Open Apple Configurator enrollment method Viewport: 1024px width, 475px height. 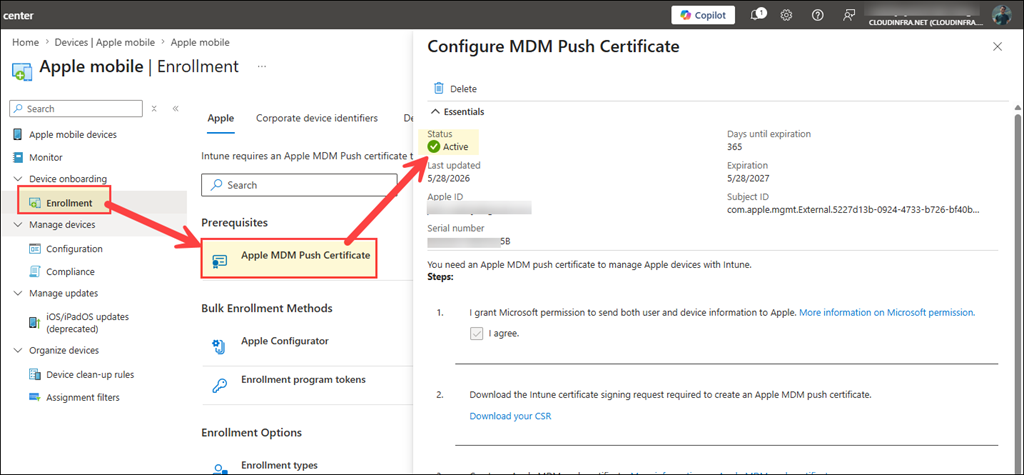coord(285,341)
